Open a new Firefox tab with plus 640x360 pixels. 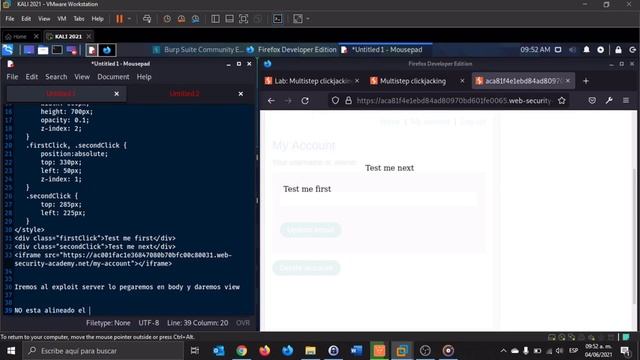586,81
